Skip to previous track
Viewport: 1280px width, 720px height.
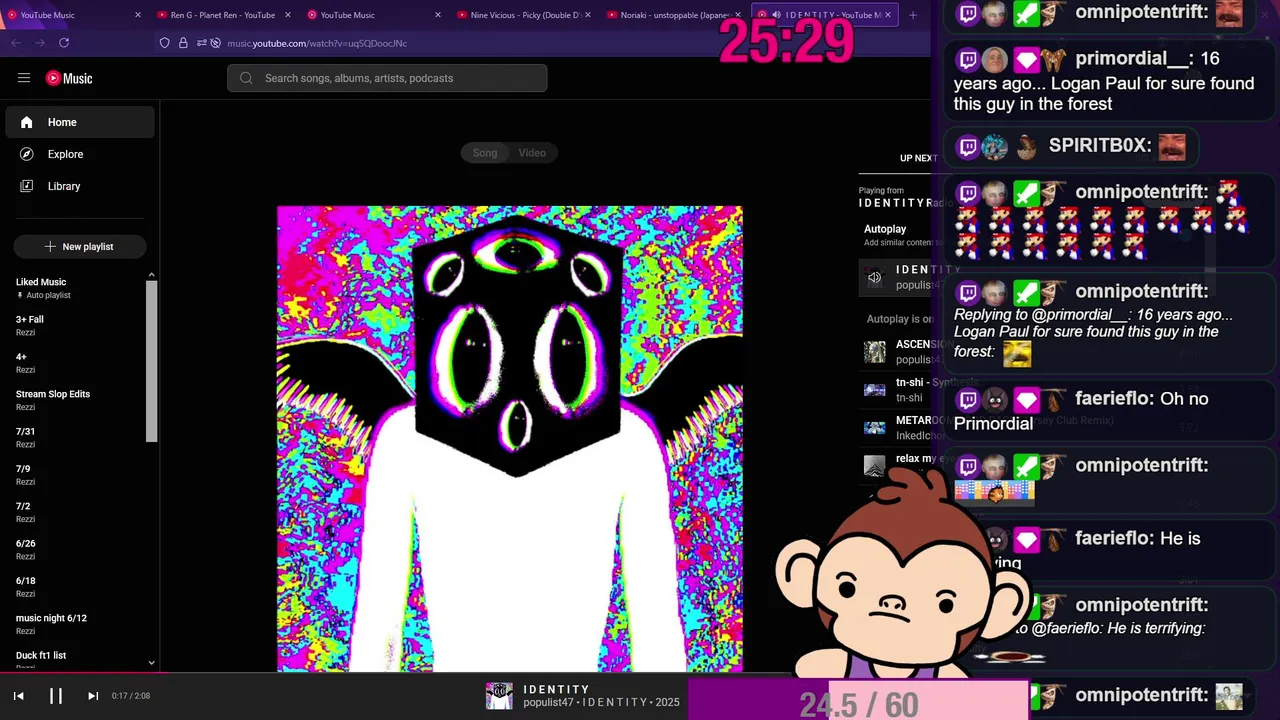point(18,696)
